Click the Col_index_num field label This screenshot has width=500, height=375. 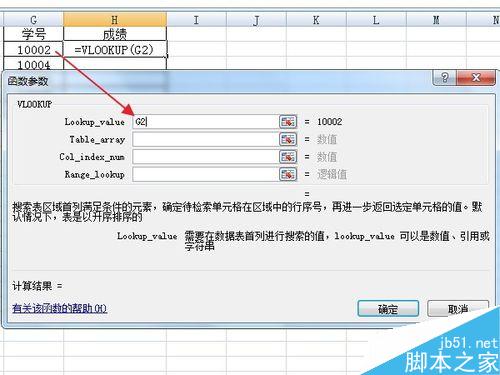pyautogui.click(x=92, y=157)
